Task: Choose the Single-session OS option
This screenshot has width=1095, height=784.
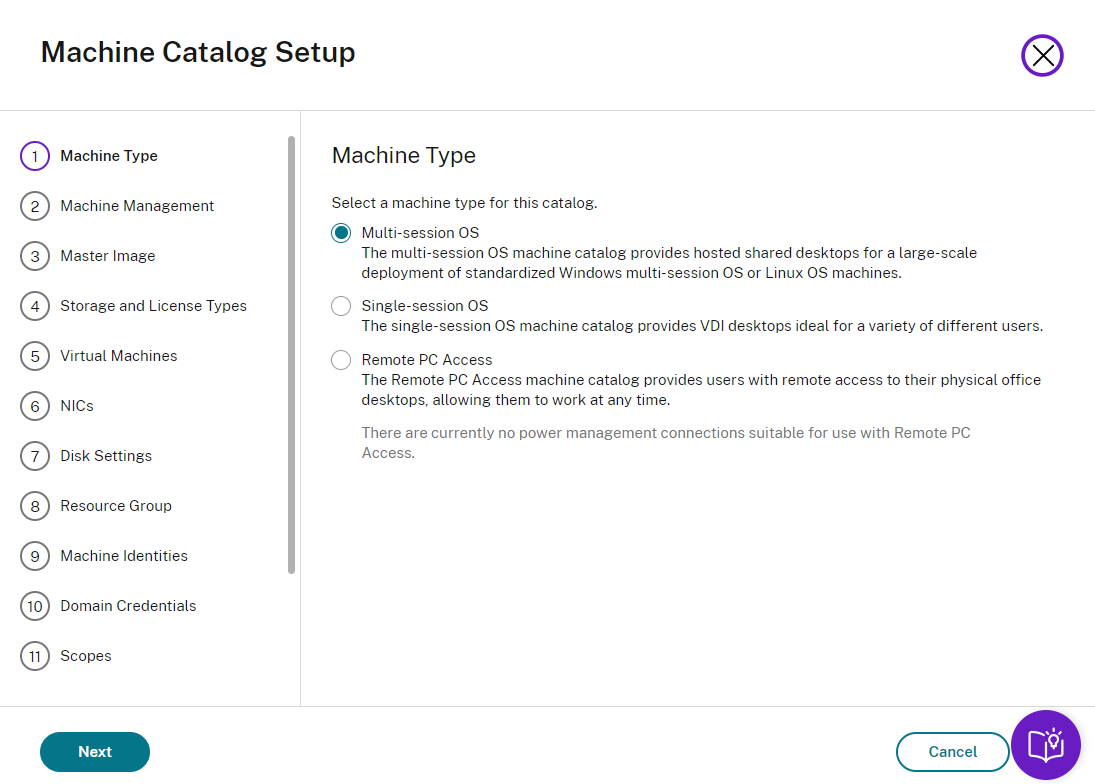Action: pos(341,306)
